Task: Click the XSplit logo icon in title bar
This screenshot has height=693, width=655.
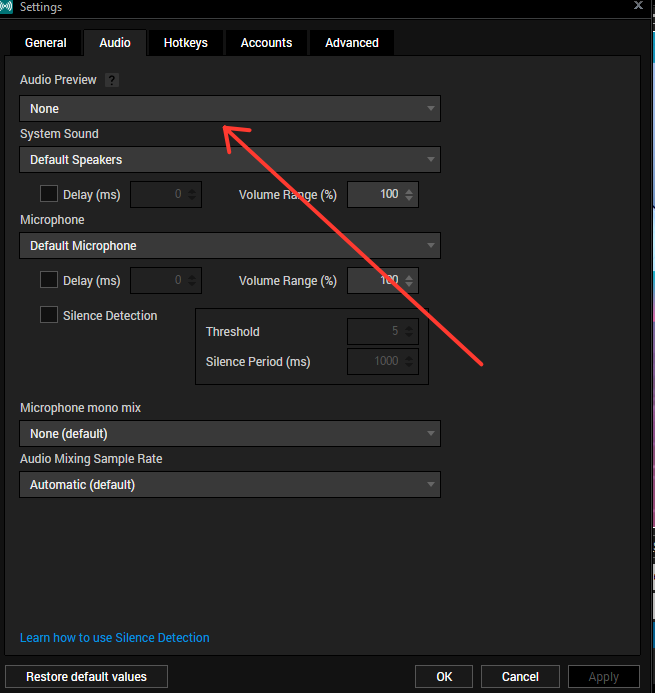Action: 9,8
